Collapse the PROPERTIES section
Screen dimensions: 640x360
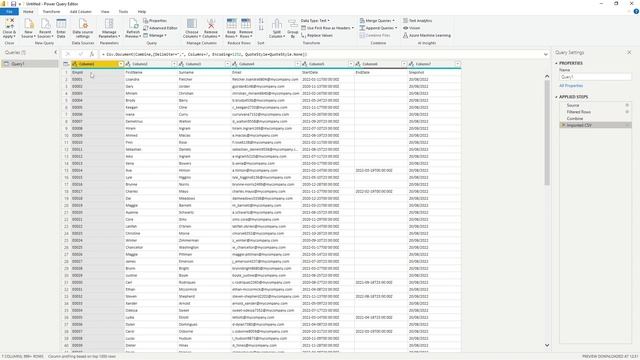click(x=556, y=63)
